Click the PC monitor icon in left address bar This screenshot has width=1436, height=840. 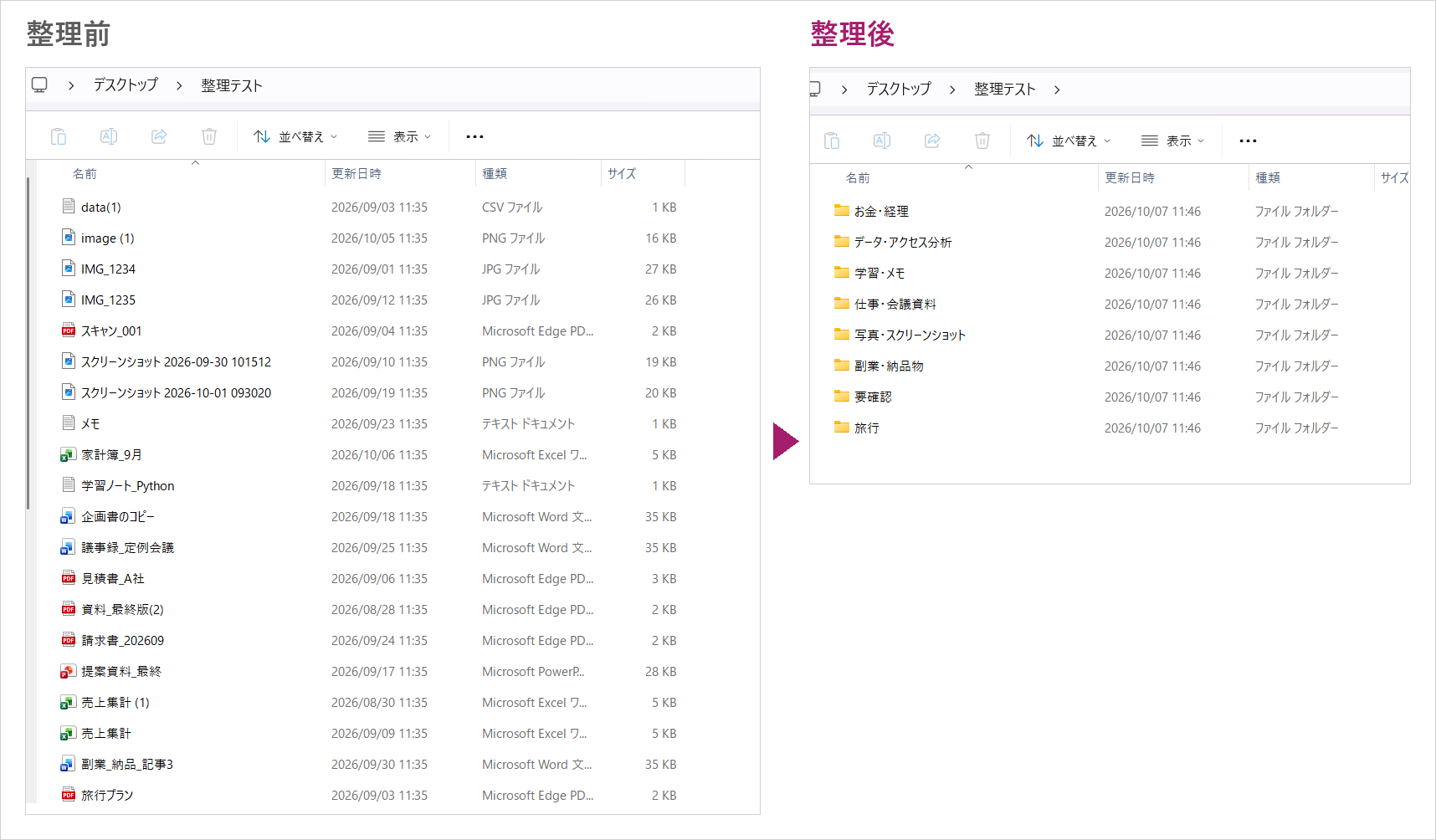coord(39,85)
